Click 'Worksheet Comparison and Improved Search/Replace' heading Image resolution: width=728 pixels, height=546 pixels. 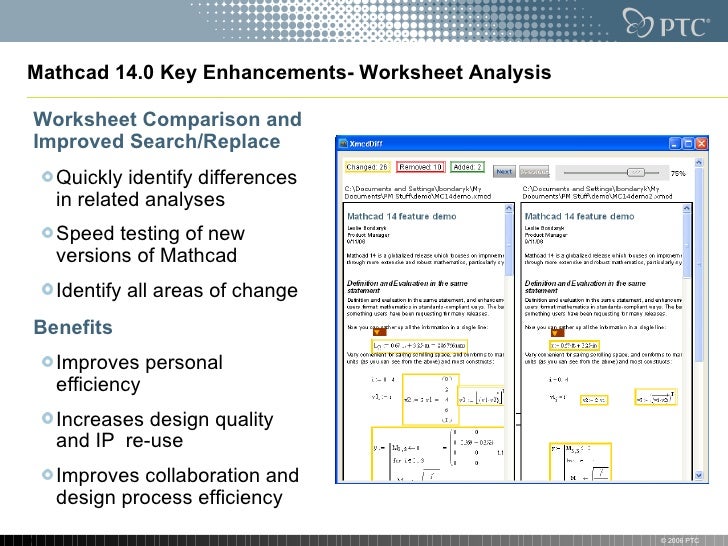(168, 130)
